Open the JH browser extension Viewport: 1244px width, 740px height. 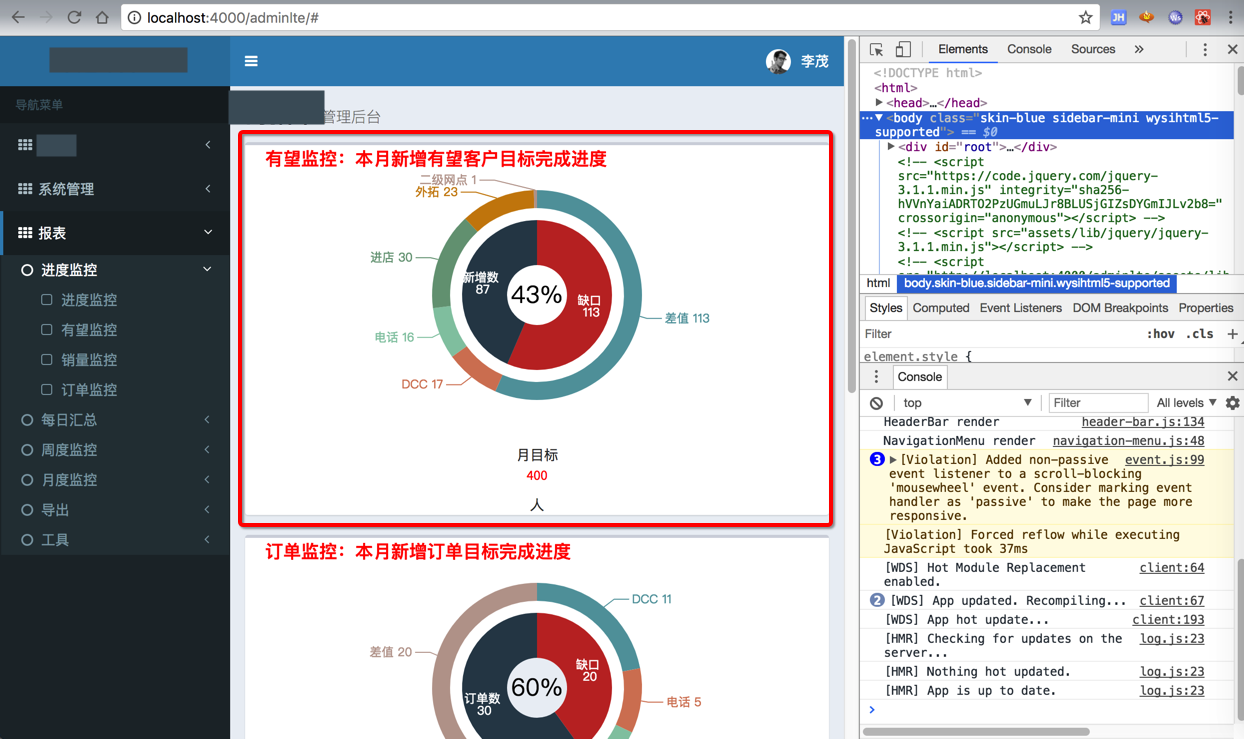1119,17
